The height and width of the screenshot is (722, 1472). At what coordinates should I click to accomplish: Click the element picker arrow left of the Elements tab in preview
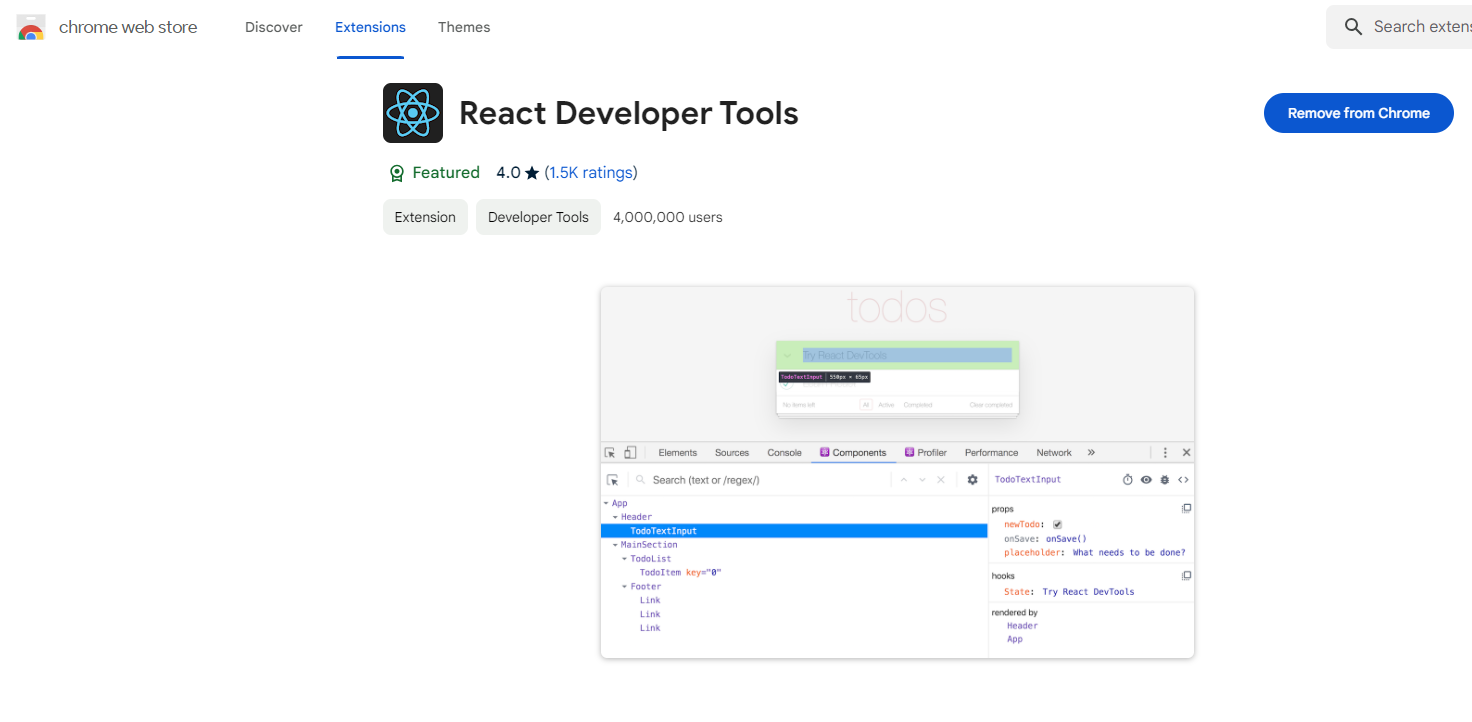(610, 453)
